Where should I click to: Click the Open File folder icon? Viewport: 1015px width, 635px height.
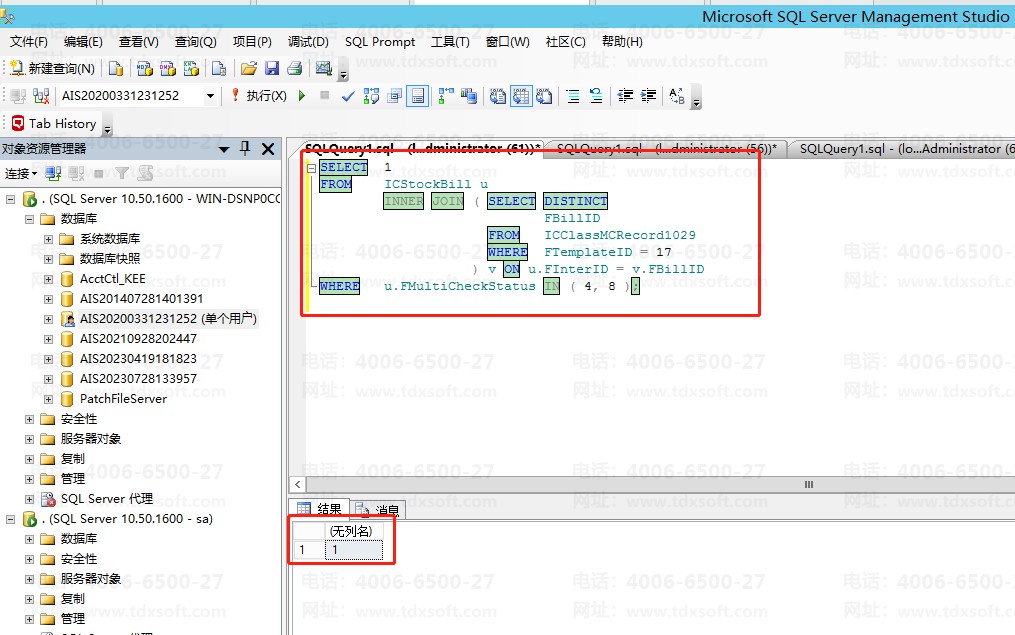249,69
